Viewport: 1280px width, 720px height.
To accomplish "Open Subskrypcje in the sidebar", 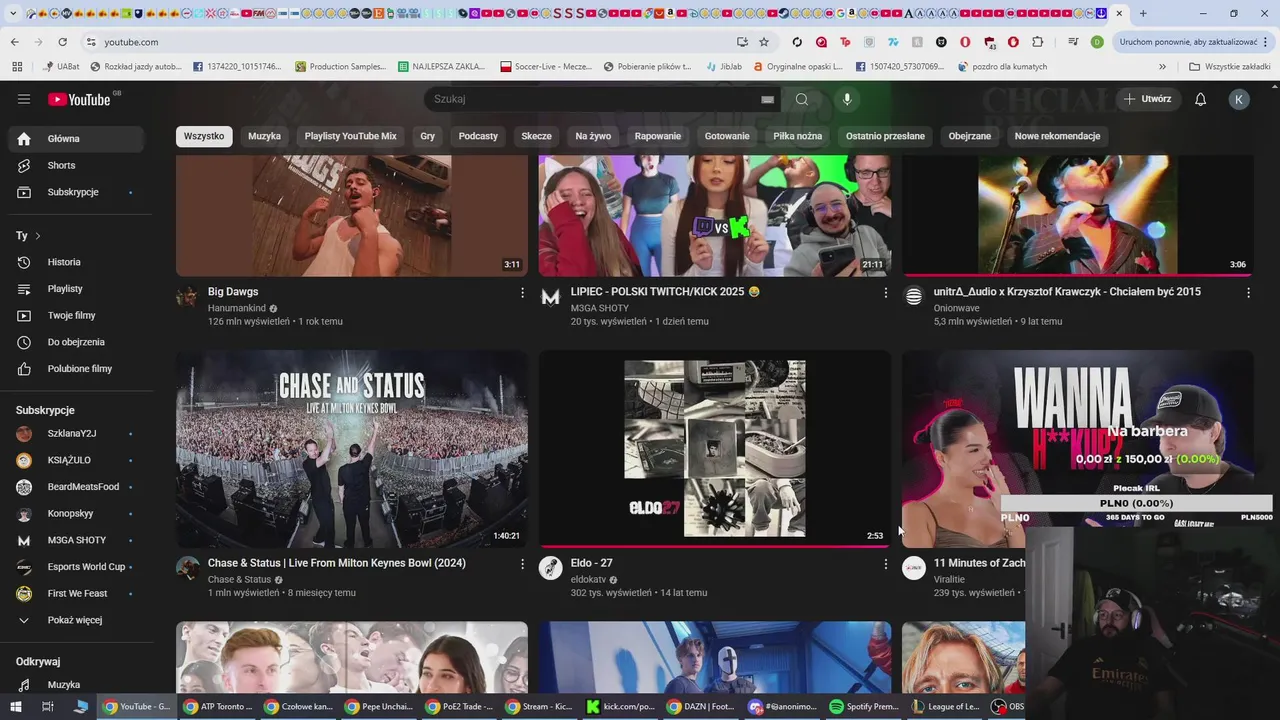I will [77, 192].
